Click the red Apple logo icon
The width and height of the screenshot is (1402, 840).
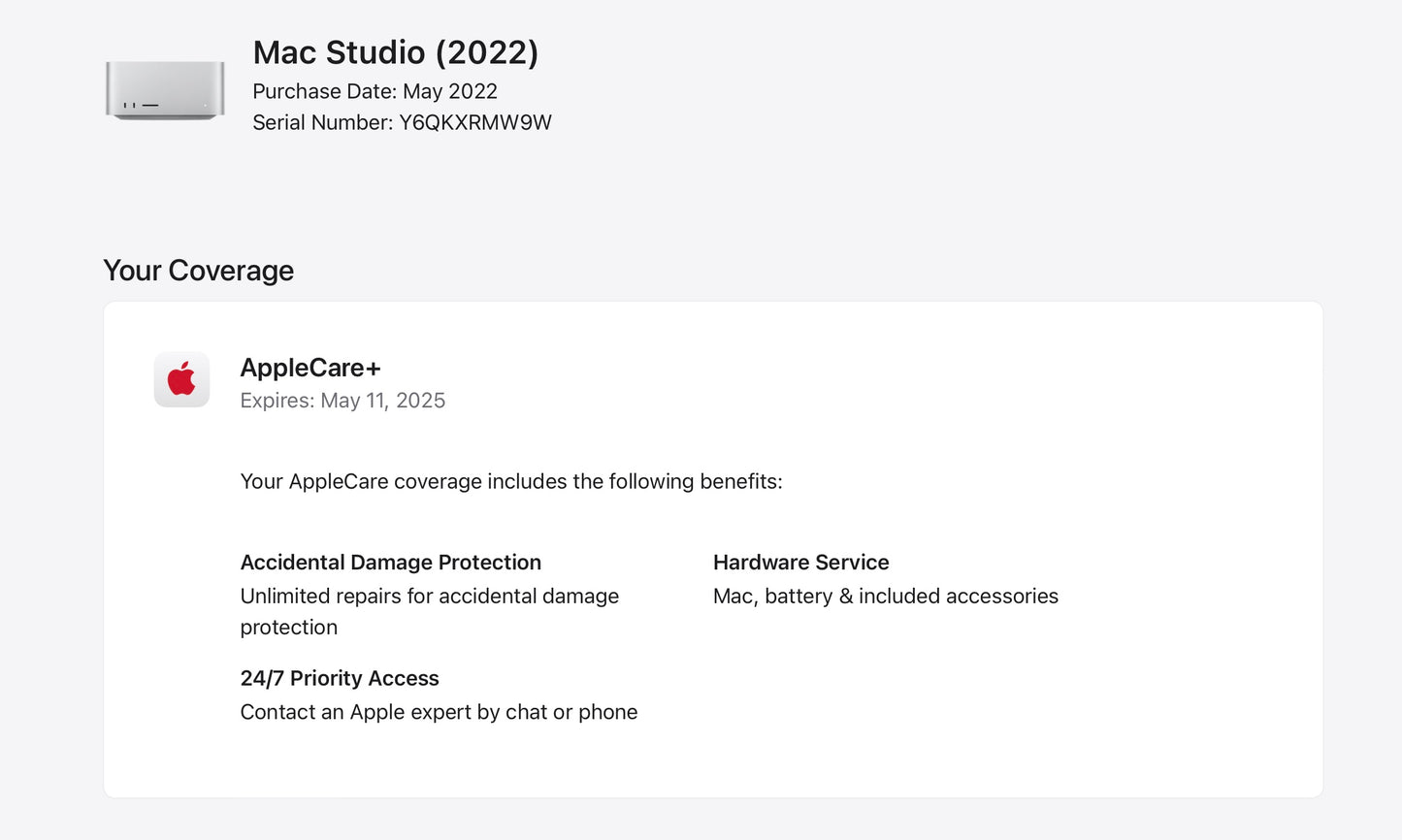point(181,379)
